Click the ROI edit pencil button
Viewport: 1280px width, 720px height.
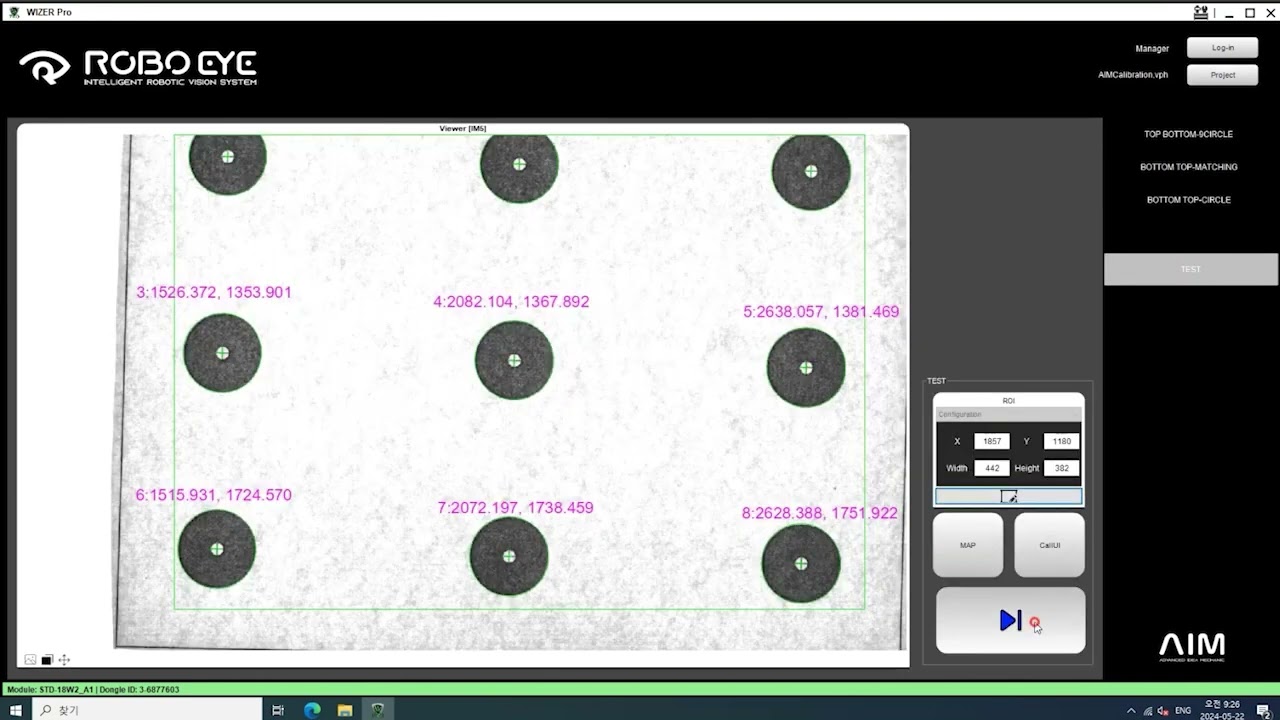click(1008, 497)
